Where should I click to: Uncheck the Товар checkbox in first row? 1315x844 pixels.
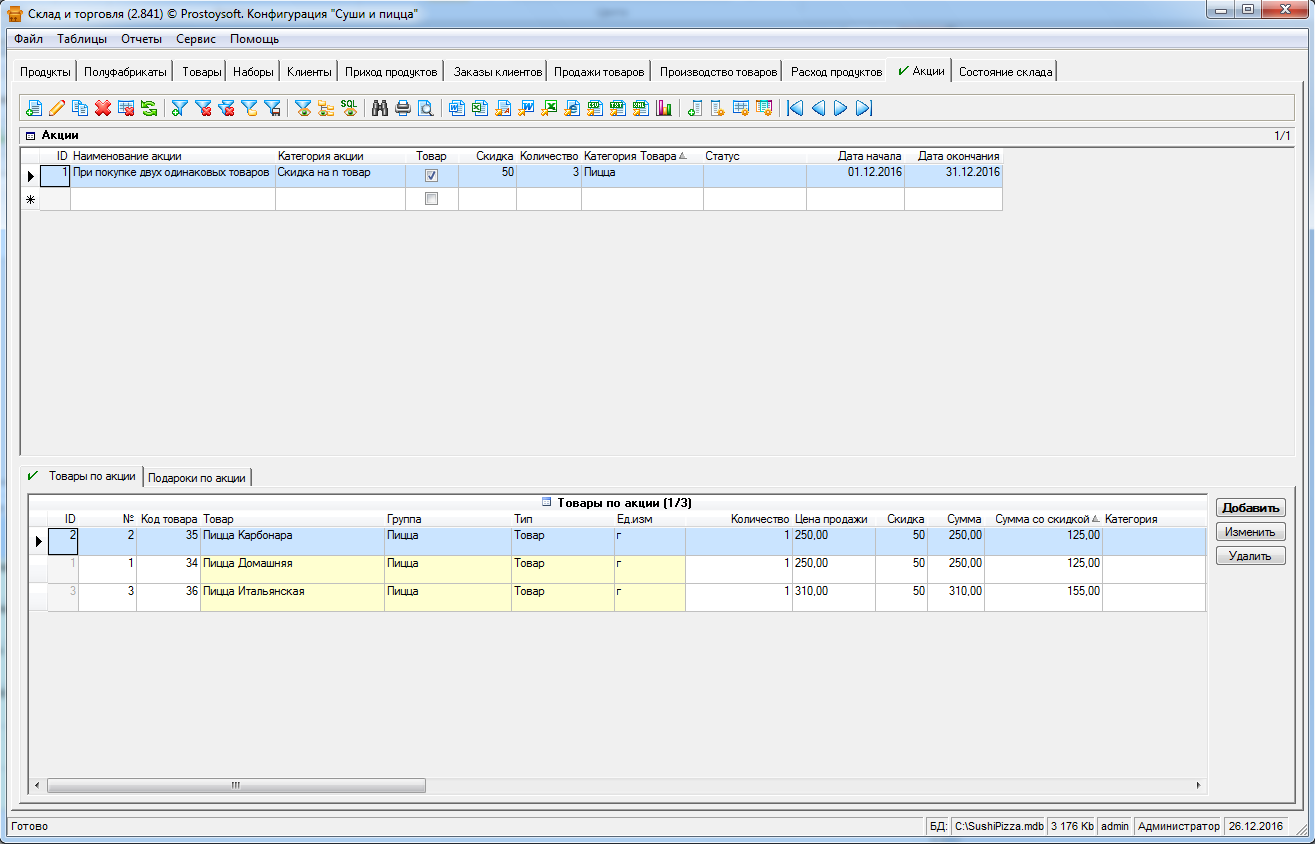pos(432,175)
